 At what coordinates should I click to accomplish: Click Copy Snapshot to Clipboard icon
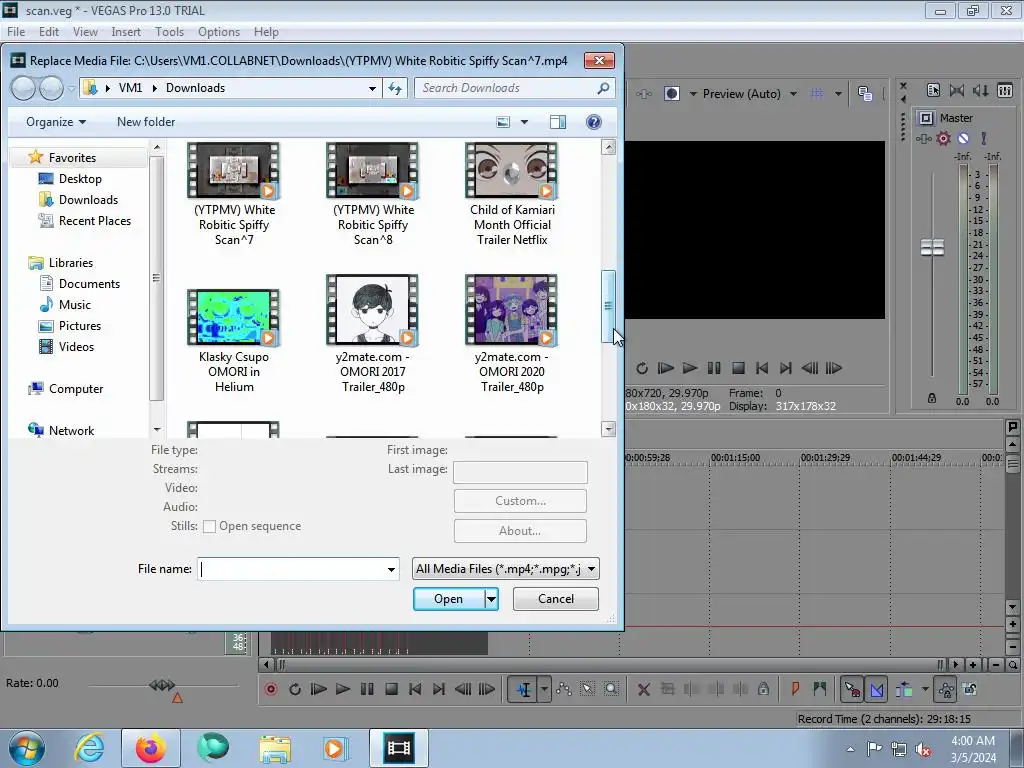(x=865, y=93)
